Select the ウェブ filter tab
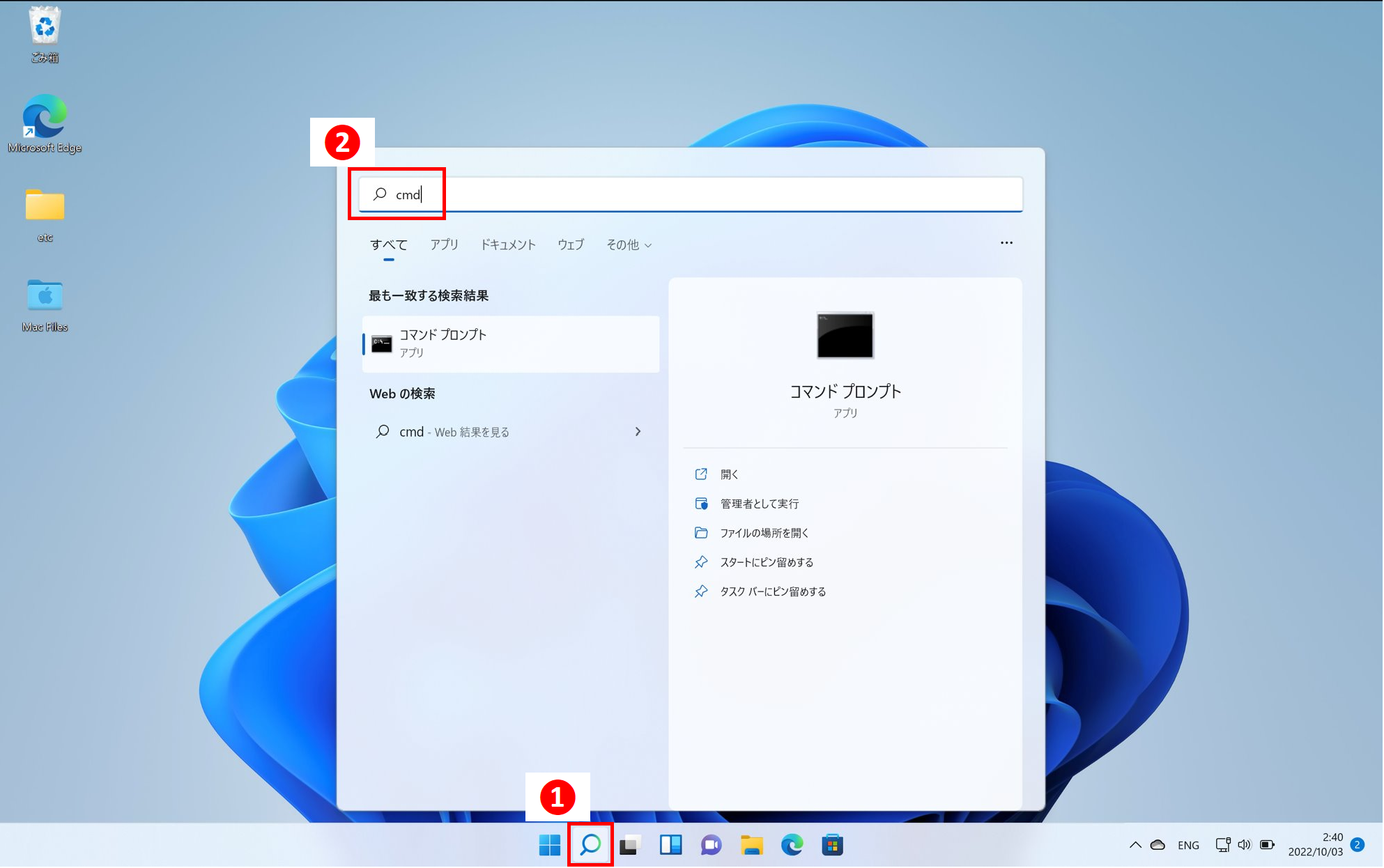This screenshot has height=868, width=1384. pos(571,245)
